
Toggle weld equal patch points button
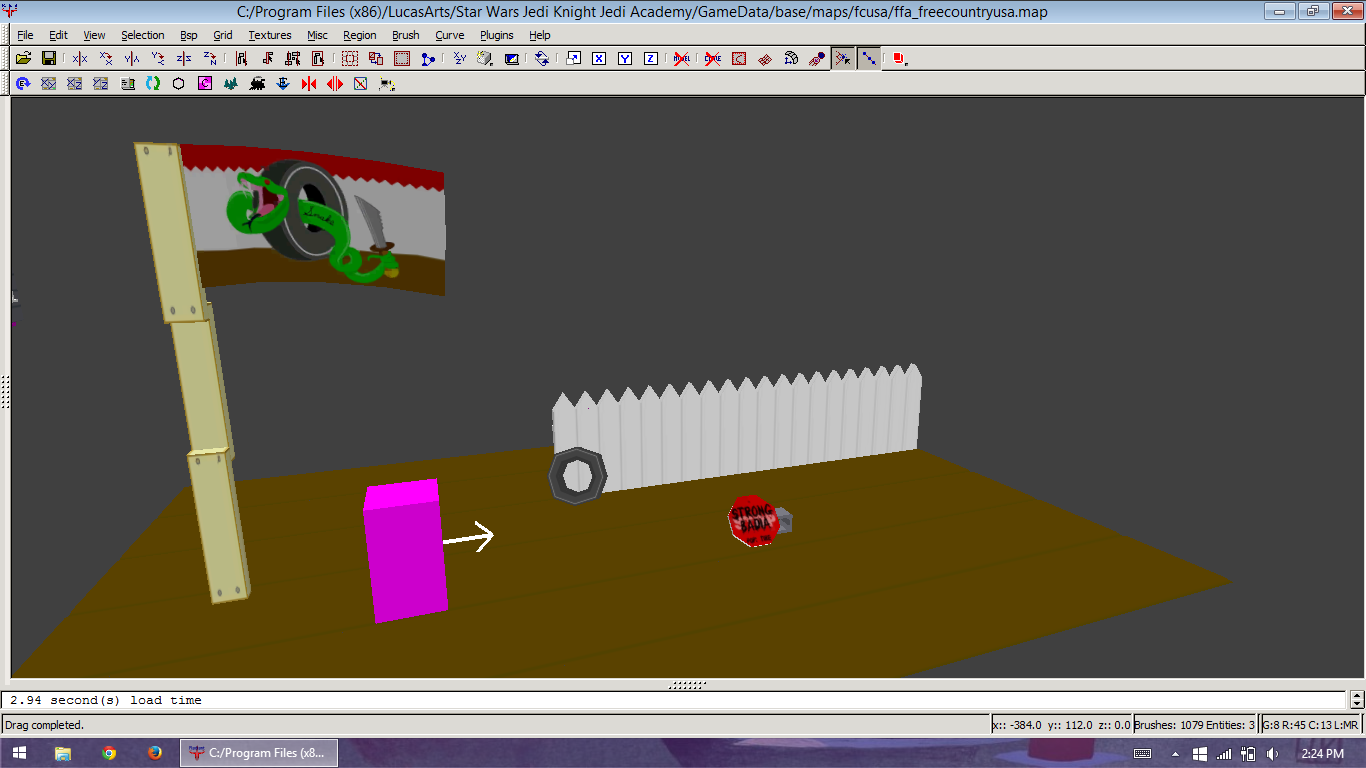coord(843,59)
